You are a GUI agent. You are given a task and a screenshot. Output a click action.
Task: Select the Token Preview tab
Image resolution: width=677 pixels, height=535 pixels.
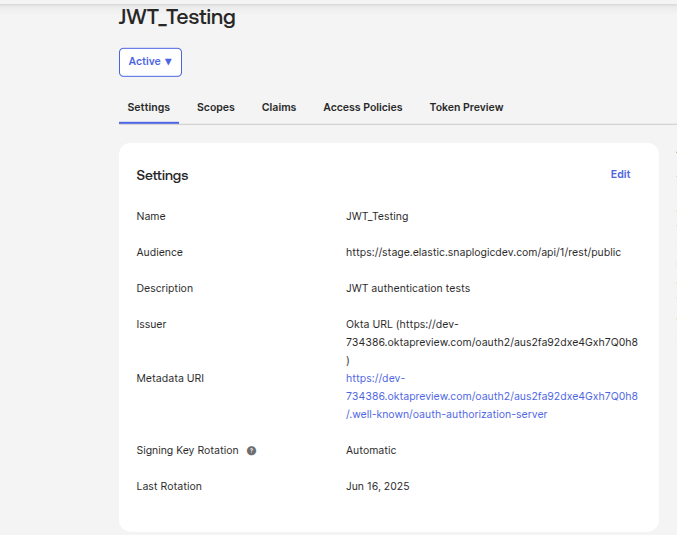[x=466, y=107]
